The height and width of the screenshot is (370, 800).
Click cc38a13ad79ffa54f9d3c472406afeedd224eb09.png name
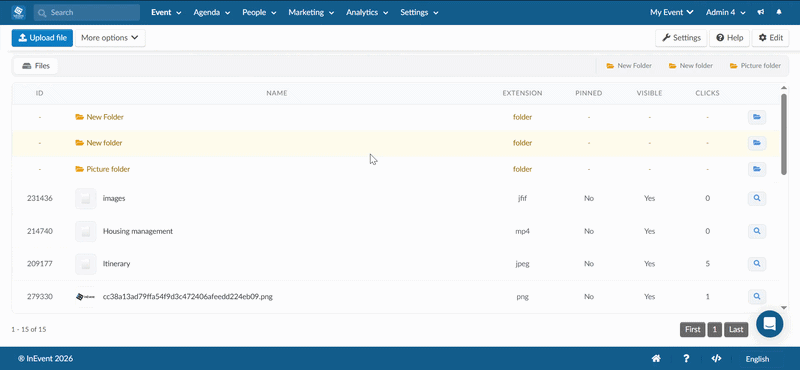click(x=188, y=297)
